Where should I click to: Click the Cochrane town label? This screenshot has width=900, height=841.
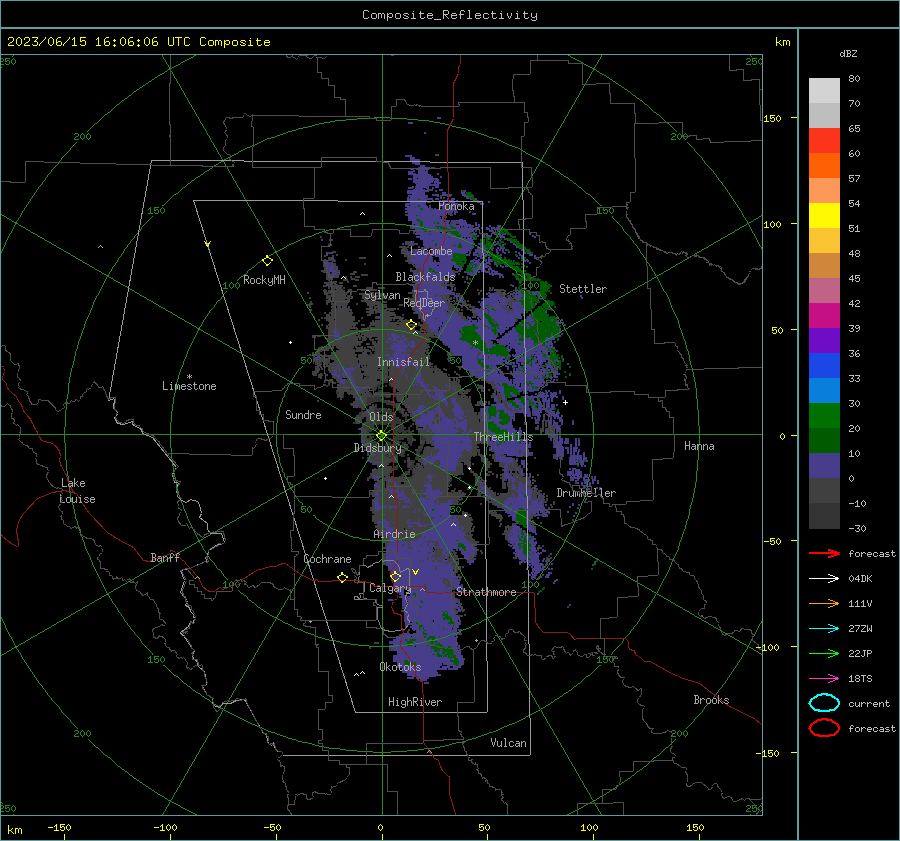(327, 559)
